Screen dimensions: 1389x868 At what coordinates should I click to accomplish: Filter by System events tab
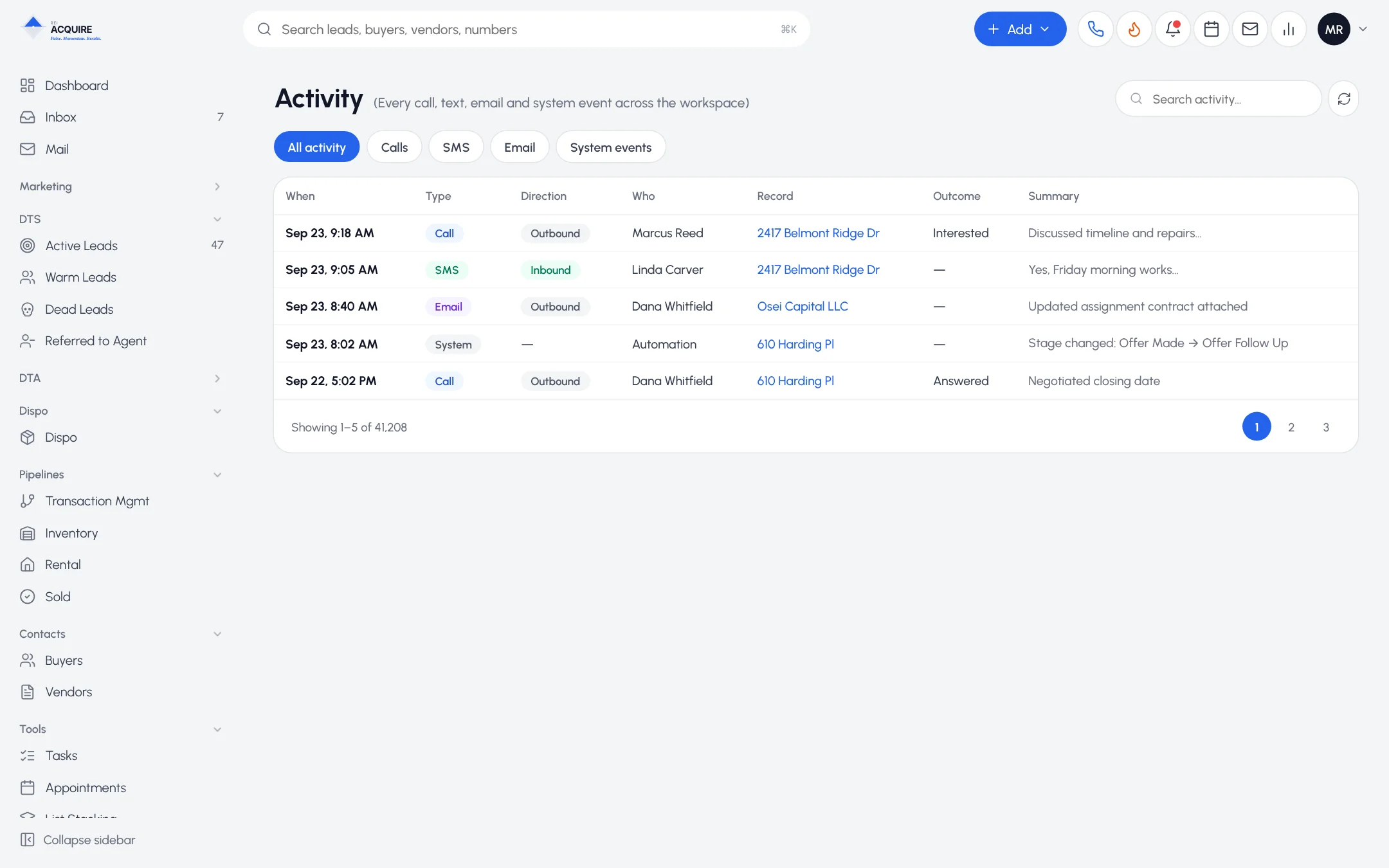tap(610, 147)
